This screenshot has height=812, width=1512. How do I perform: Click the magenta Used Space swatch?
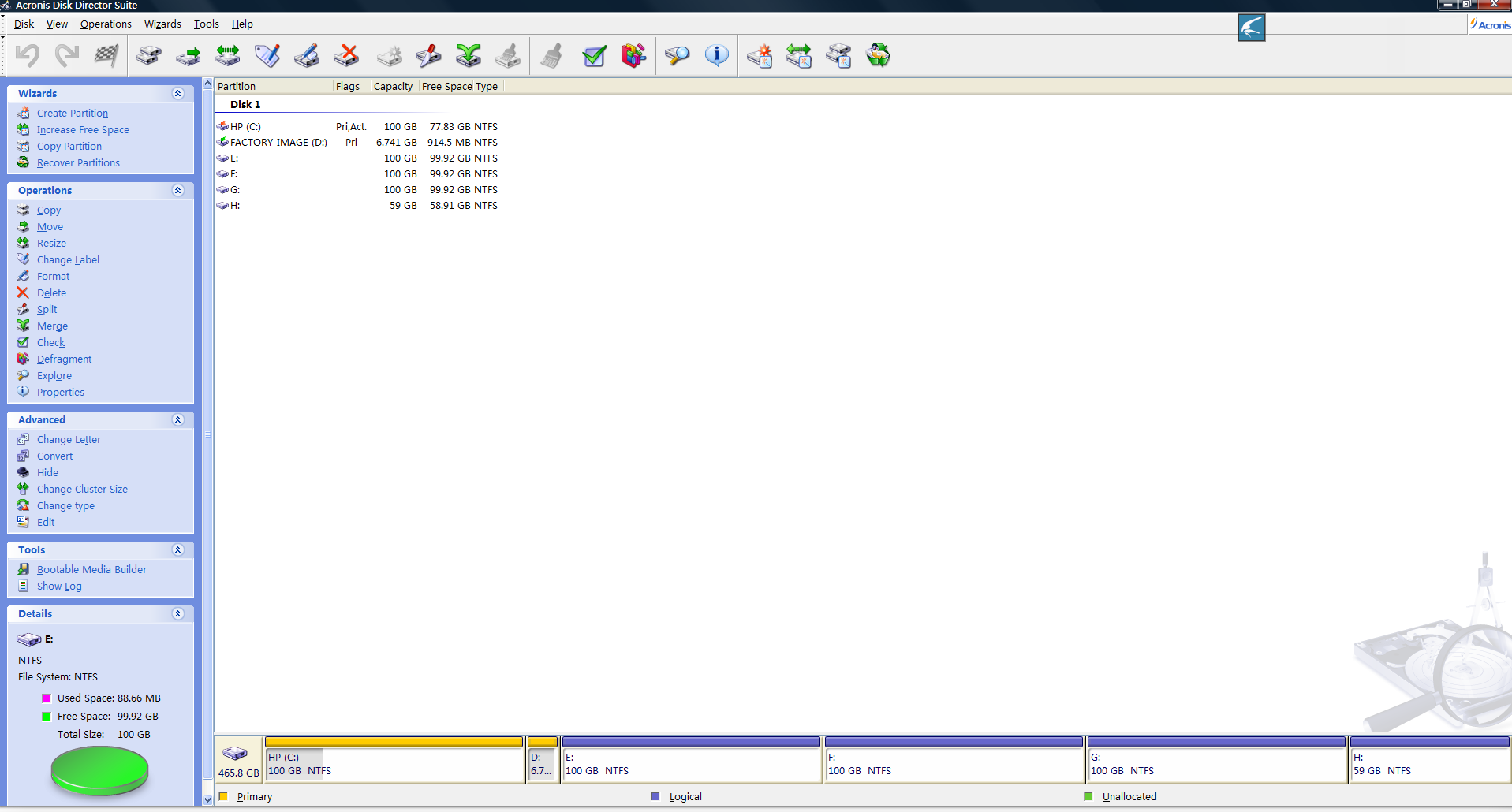click(47, 698)
